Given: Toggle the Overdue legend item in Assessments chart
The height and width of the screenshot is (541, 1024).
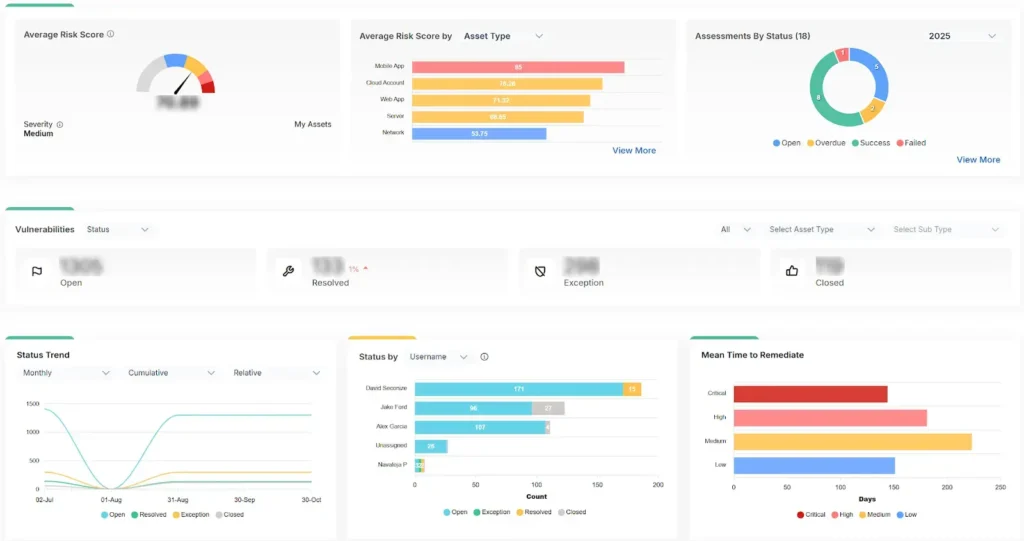Looking at the screenshot, I should (826, 142).
